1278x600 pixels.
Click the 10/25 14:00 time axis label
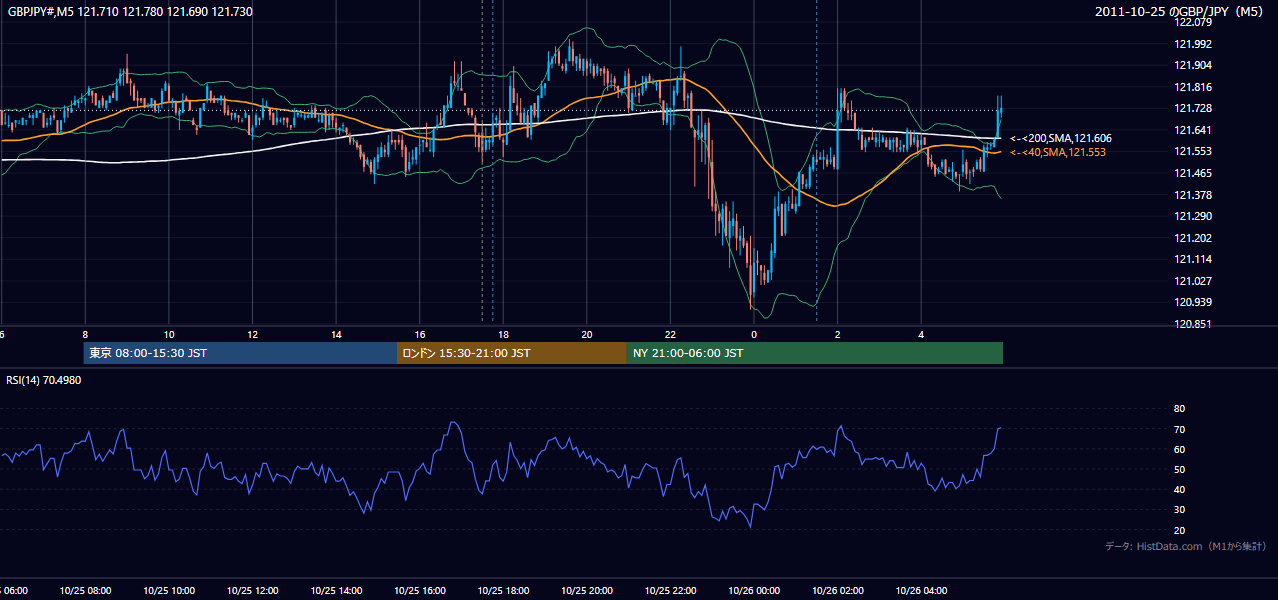tap(336, 591)
